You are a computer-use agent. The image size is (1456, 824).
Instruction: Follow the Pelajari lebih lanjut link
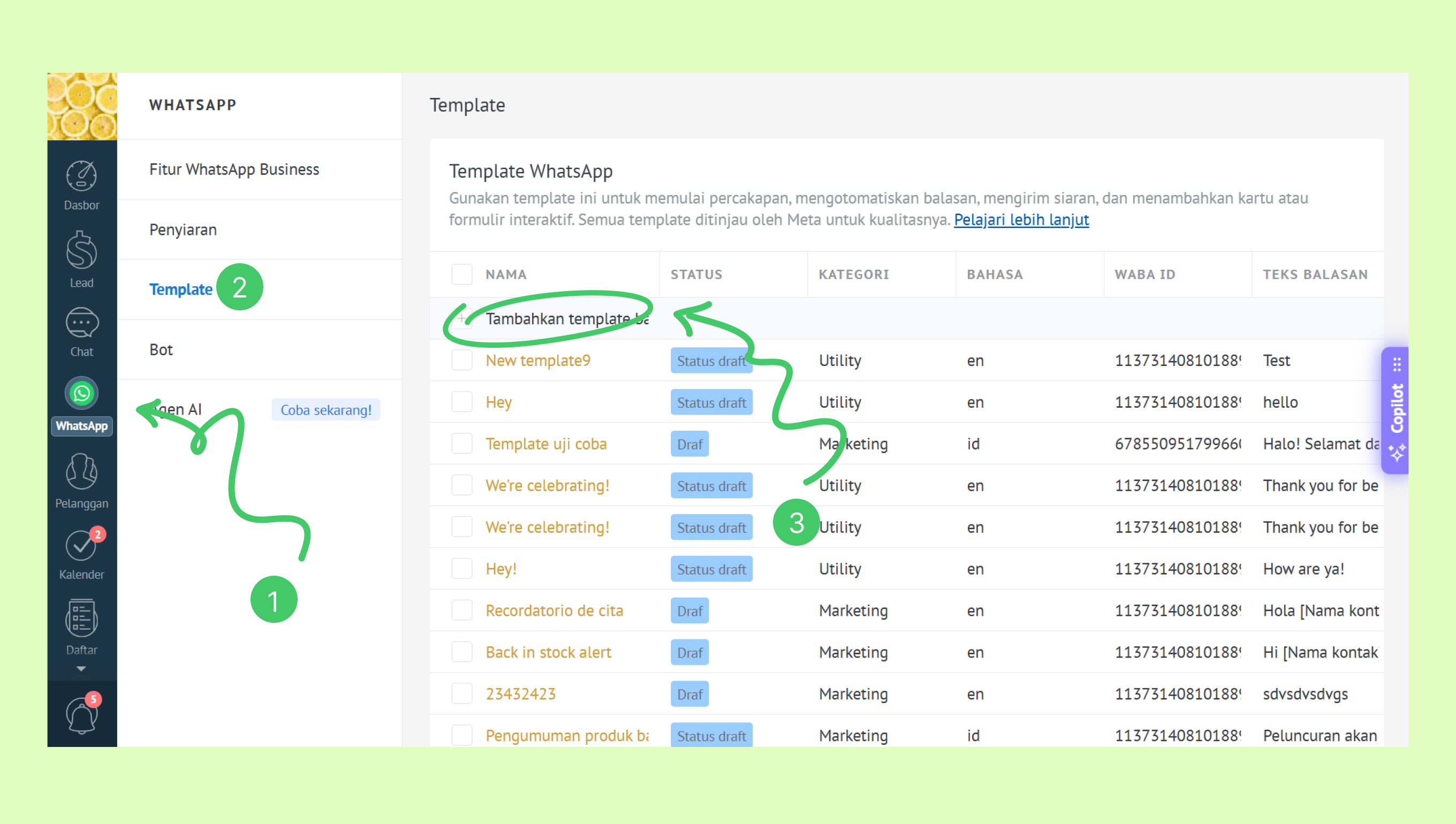point(1021,219)
